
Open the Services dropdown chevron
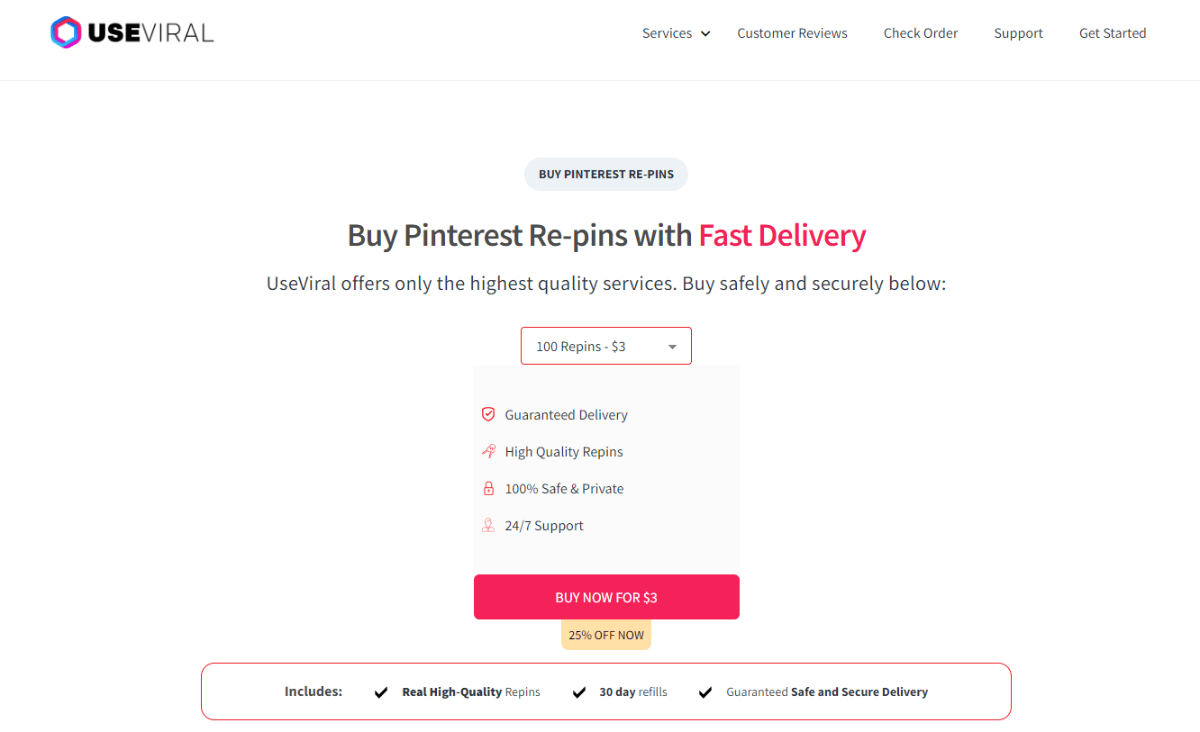coord(706,33)
